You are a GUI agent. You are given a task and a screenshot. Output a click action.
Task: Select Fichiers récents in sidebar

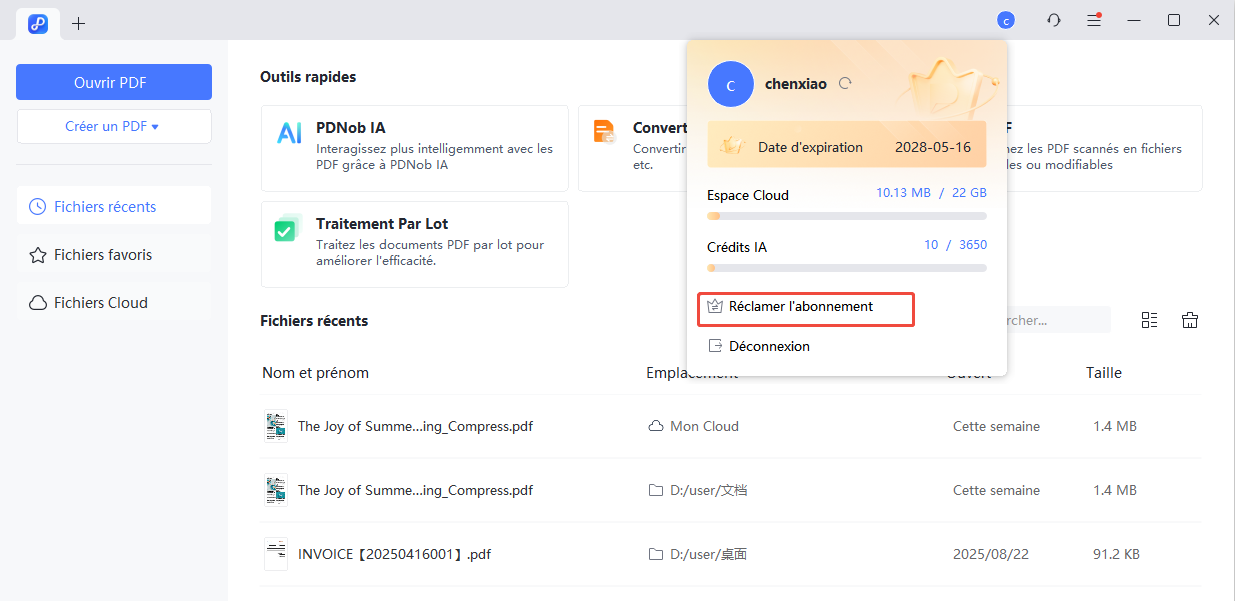pos(113,207)
